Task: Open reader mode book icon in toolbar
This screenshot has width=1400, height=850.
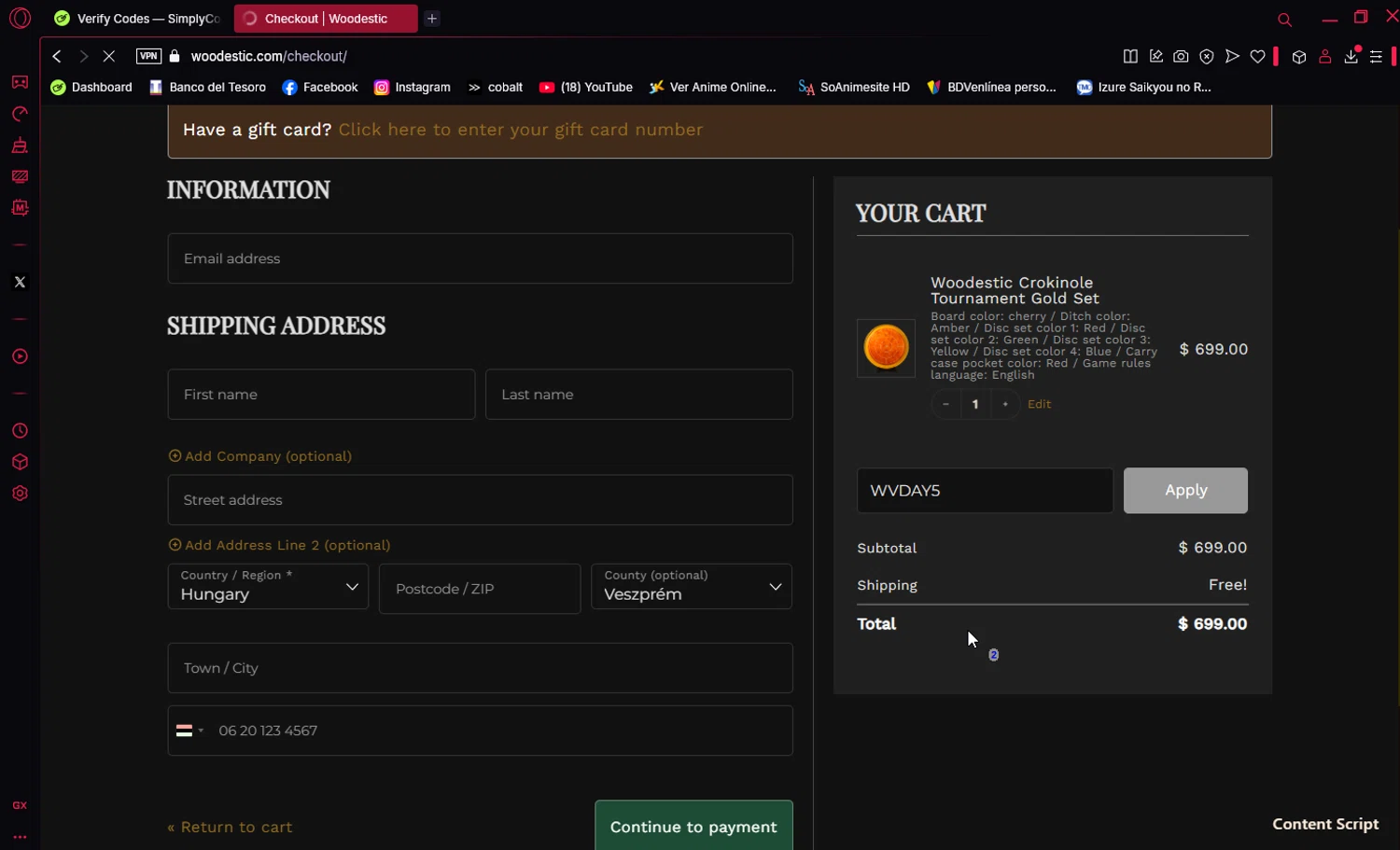Action: click(1130, 56)
